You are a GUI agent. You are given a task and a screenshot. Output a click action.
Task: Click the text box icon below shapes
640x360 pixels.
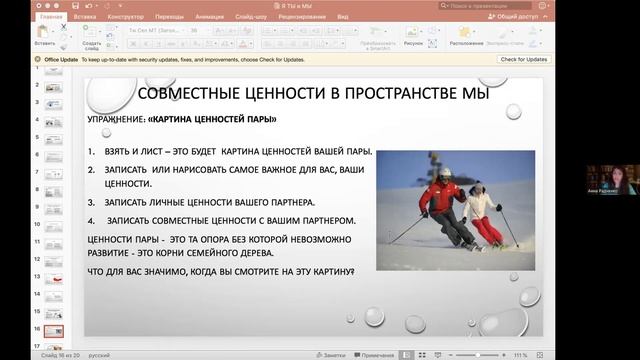[x=433, y=43]
